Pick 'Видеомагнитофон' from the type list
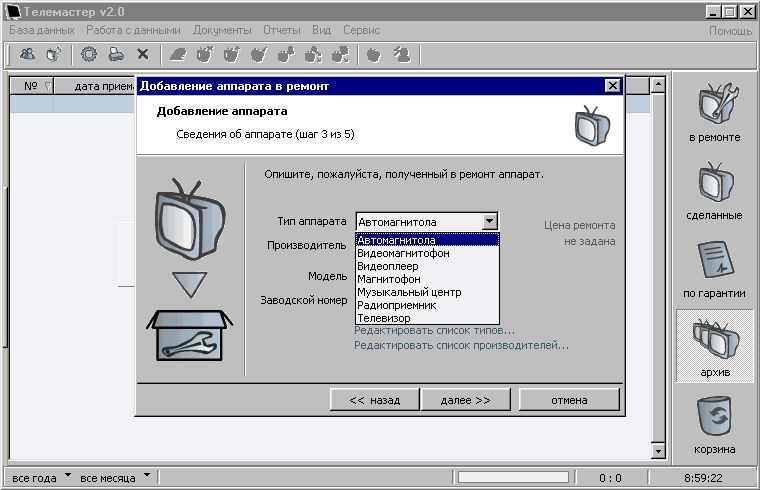 [403, 253]
